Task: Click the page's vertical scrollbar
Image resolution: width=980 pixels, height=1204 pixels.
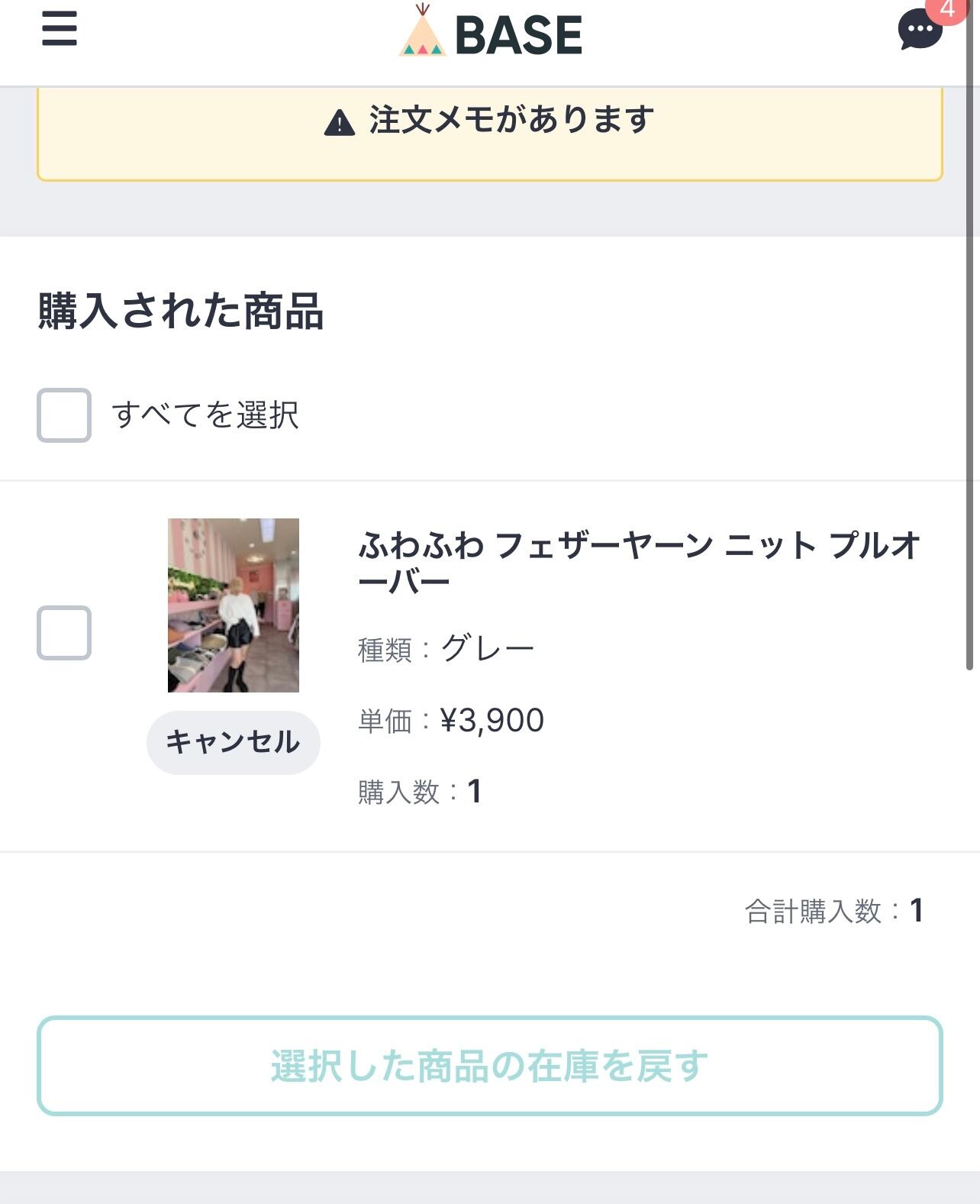Action: (970, 382)
